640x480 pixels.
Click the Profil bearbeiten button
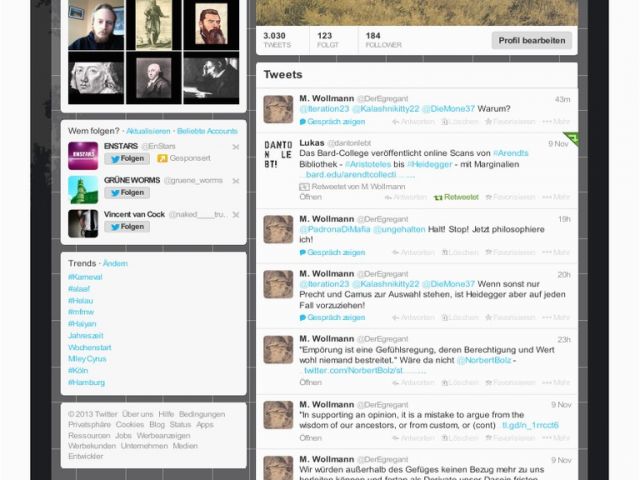pyautogui.click(x=531, y=40)
